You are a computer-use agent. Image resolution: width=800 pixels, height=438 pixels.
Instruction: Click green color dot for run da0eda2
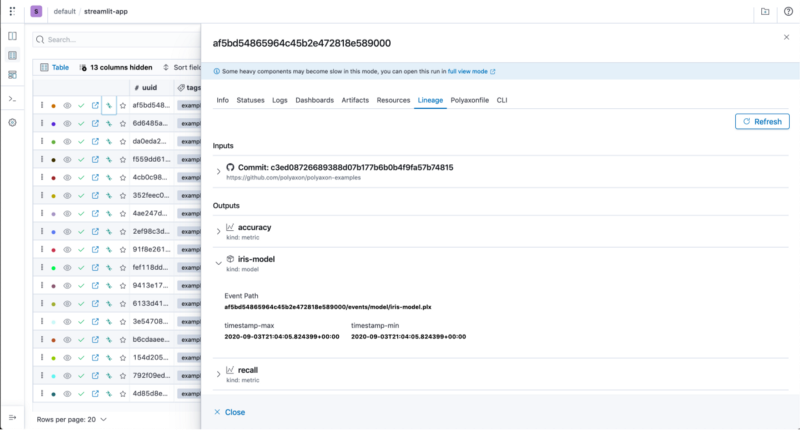click(x=53, y=142)
